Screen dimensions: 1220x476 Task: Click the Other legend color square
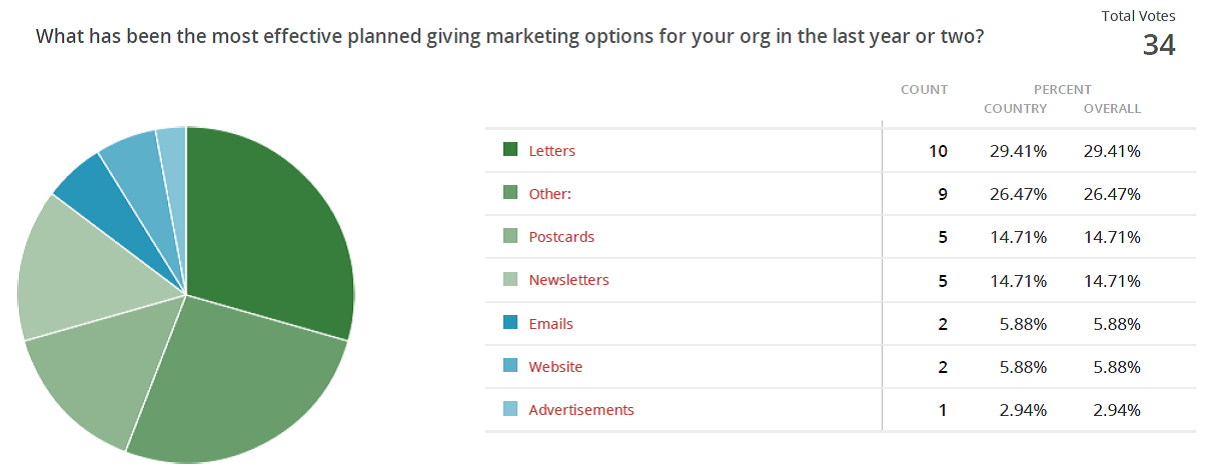click(510, 193)
